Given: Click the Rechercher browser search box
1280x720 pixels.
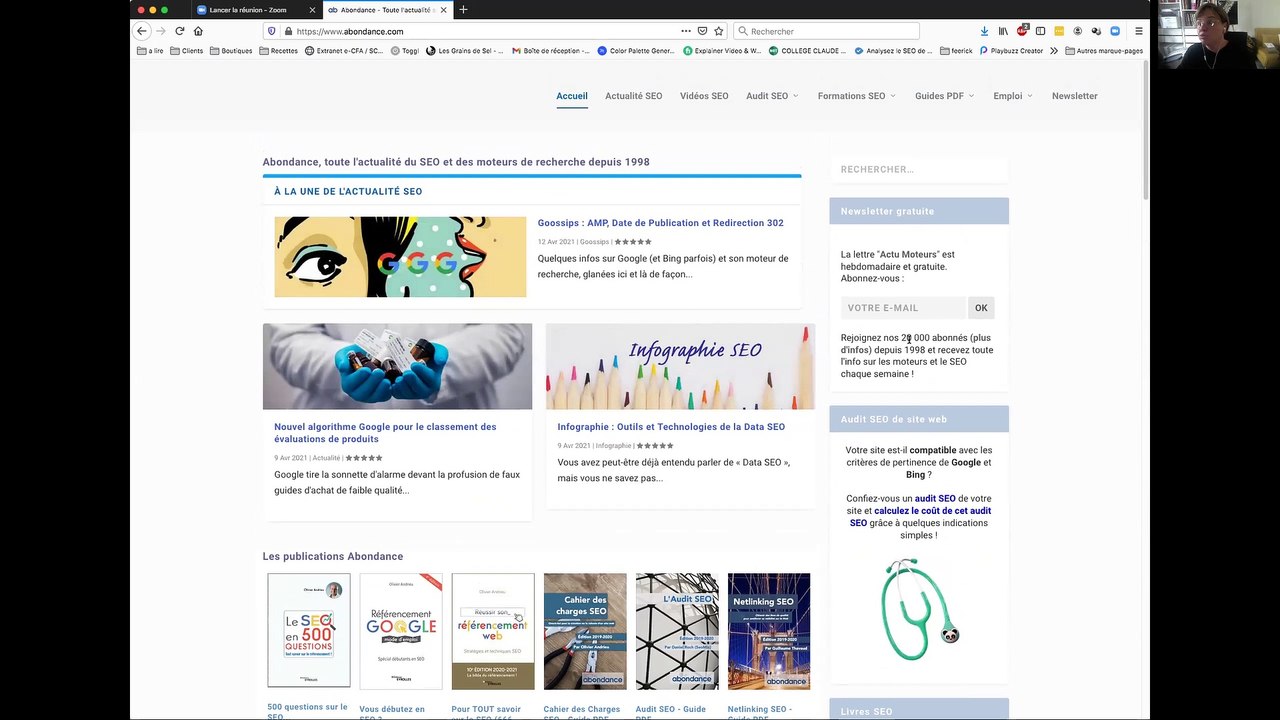Looking at the screenshot, I should click(826, 31).
